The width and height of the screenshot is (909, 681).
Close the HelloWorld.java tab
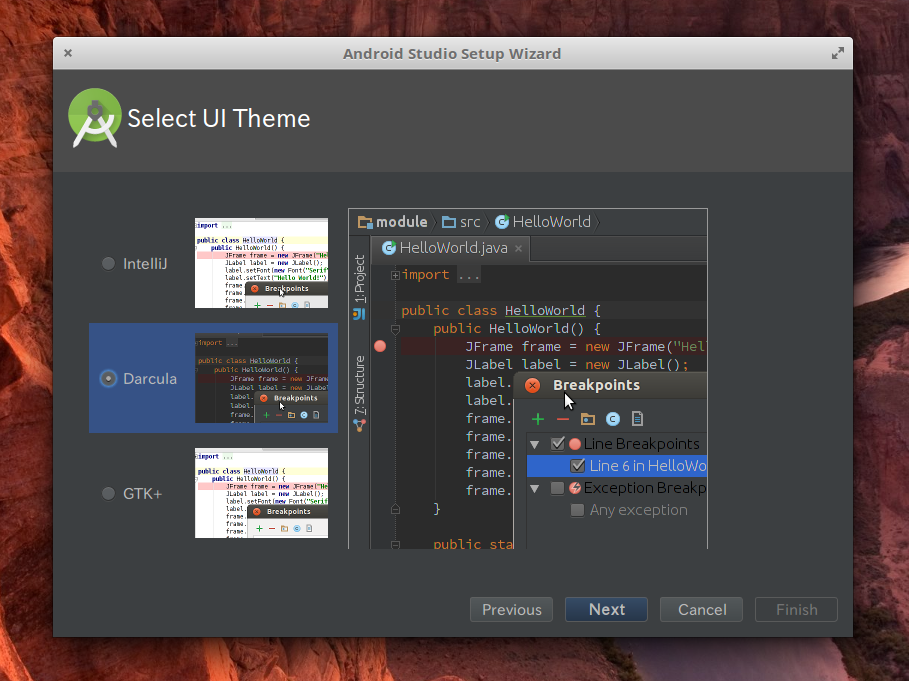[x=518, y=249]
